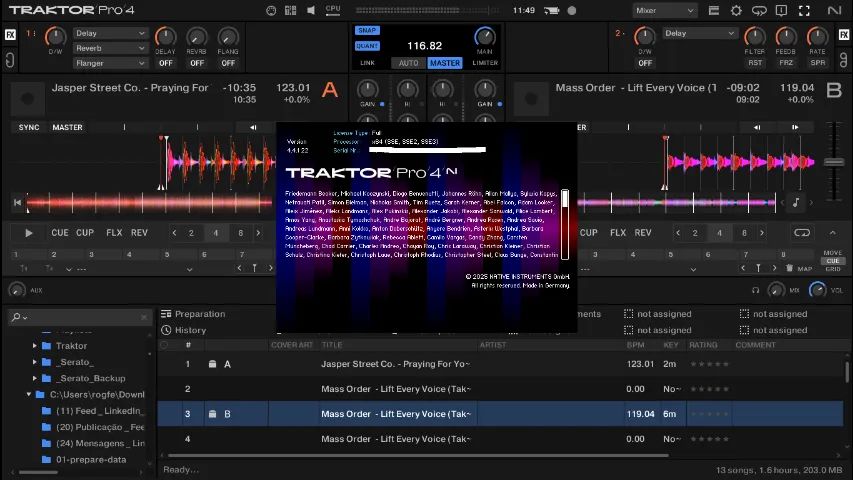Open the History favorite
The height and width of the screenshot is (480, 853).
pyautogui.click(x=184, y=330)
